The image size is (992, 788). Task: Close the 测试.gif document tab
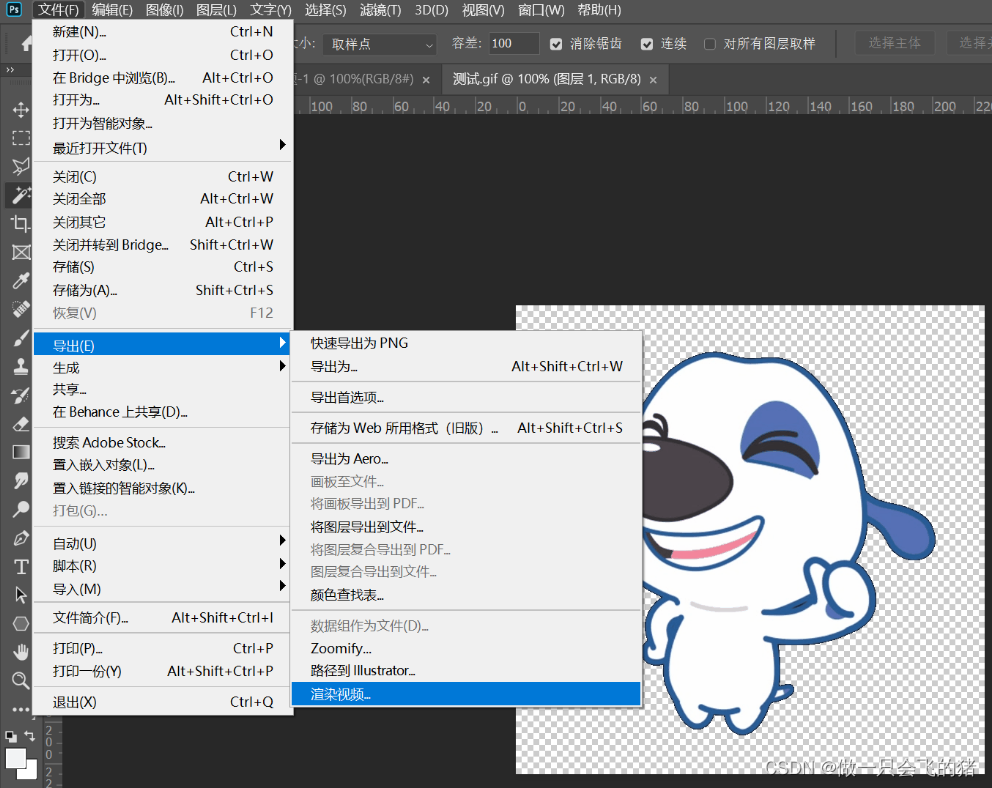point(654,80)
